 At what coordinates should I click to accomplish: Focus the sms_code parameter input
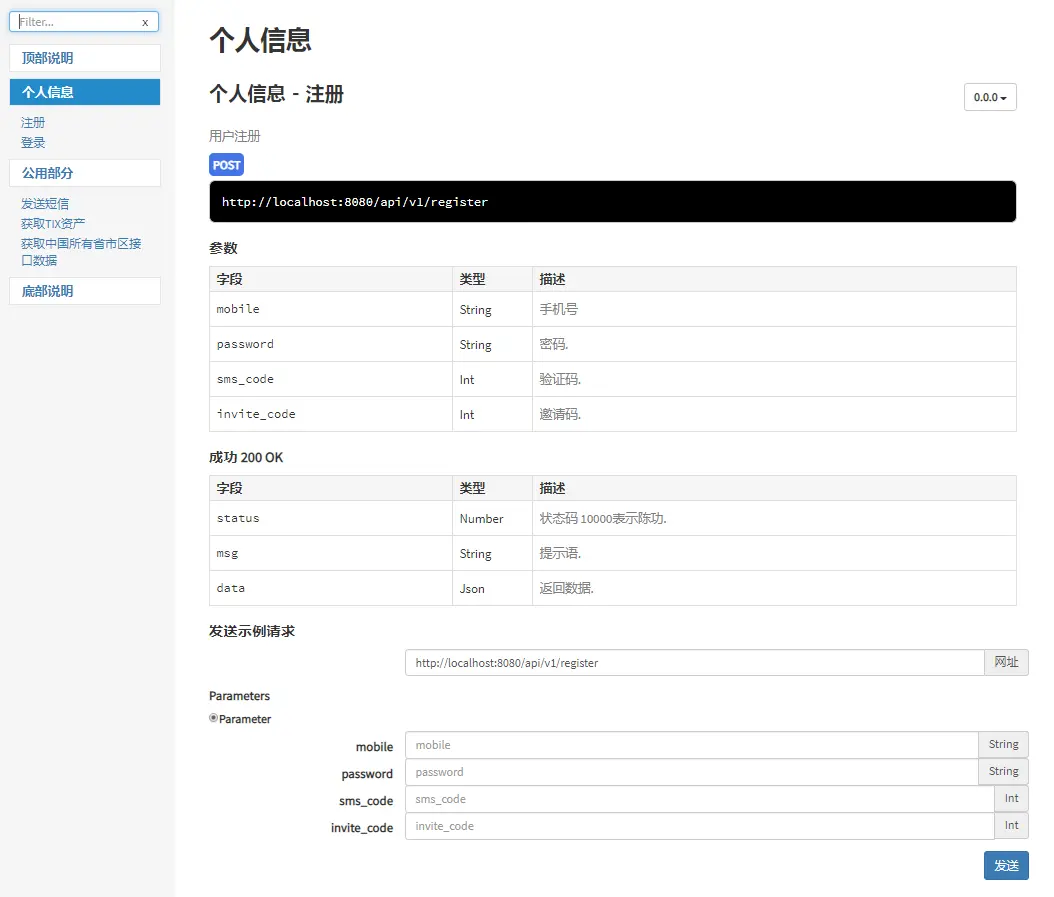(700, 799)
